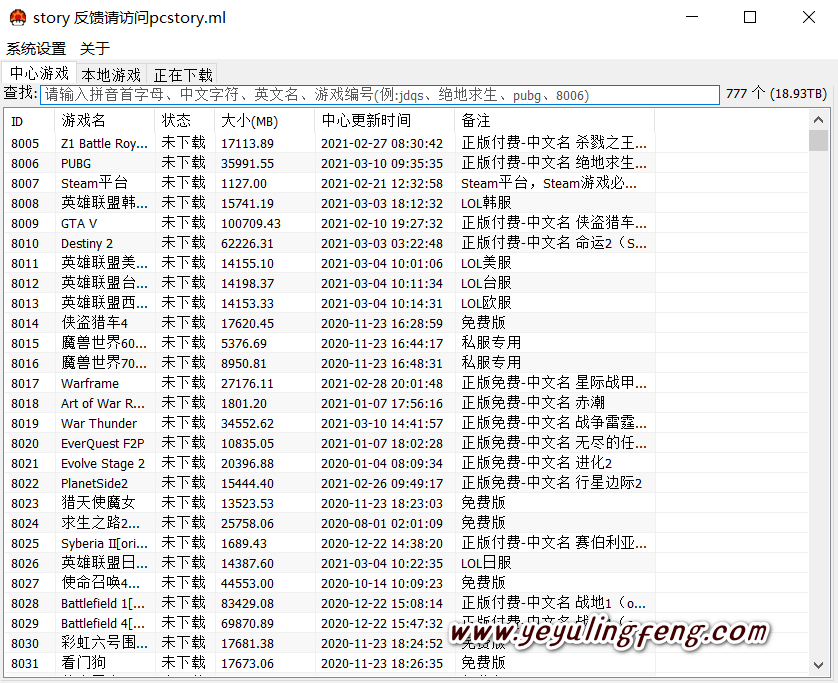Select the 英雄联盟韩... row 8008
Viewport: 838px width, 683px height.
tap(406, 203)
